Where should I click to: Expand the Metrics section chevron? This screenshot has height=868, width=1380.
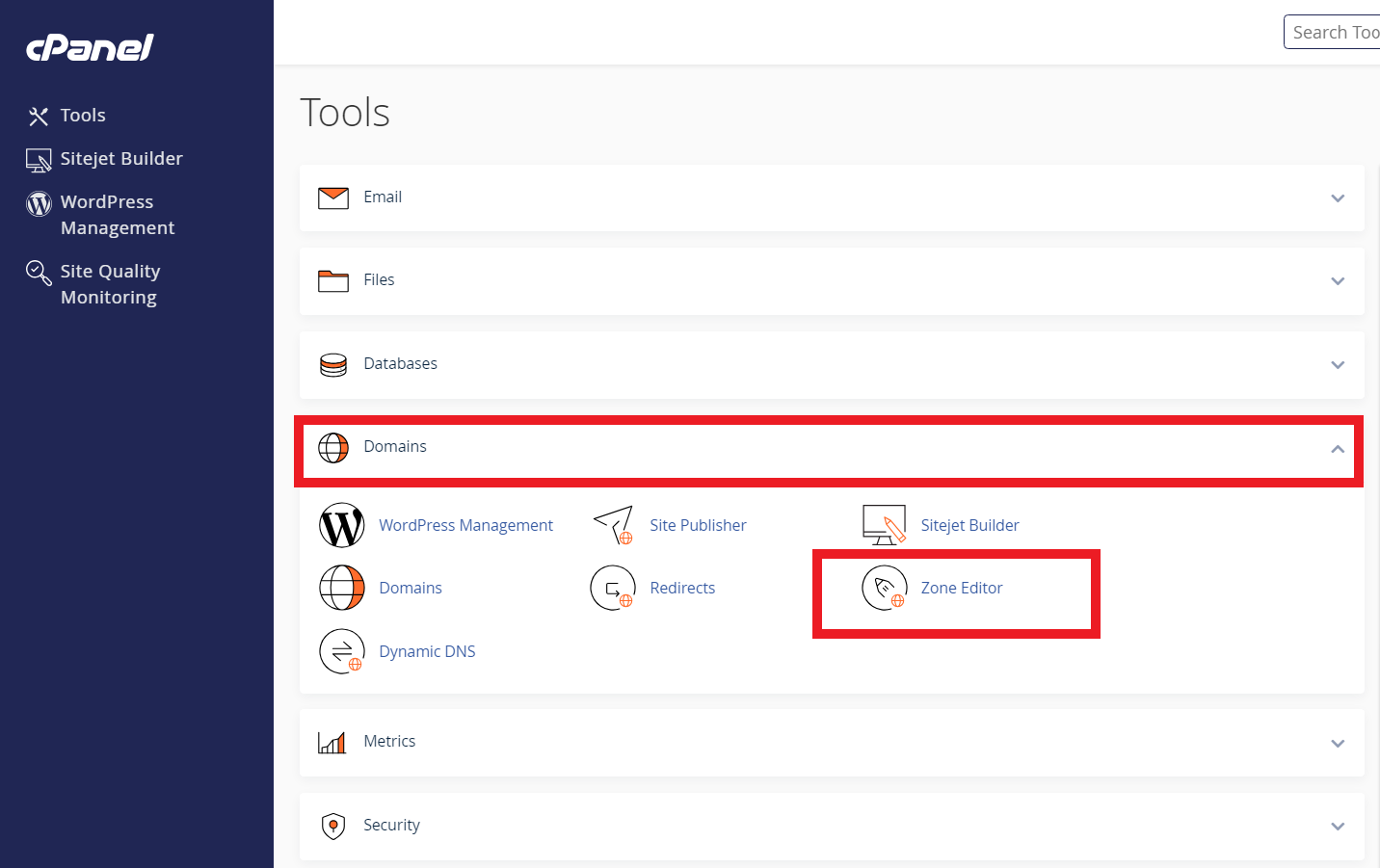coord(1337,744)
